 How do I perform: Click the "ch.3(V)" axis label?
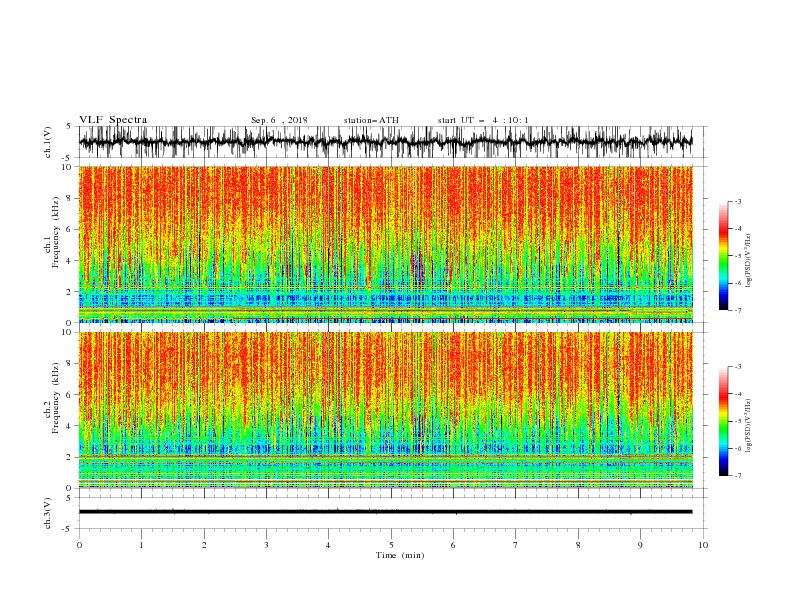48,513
